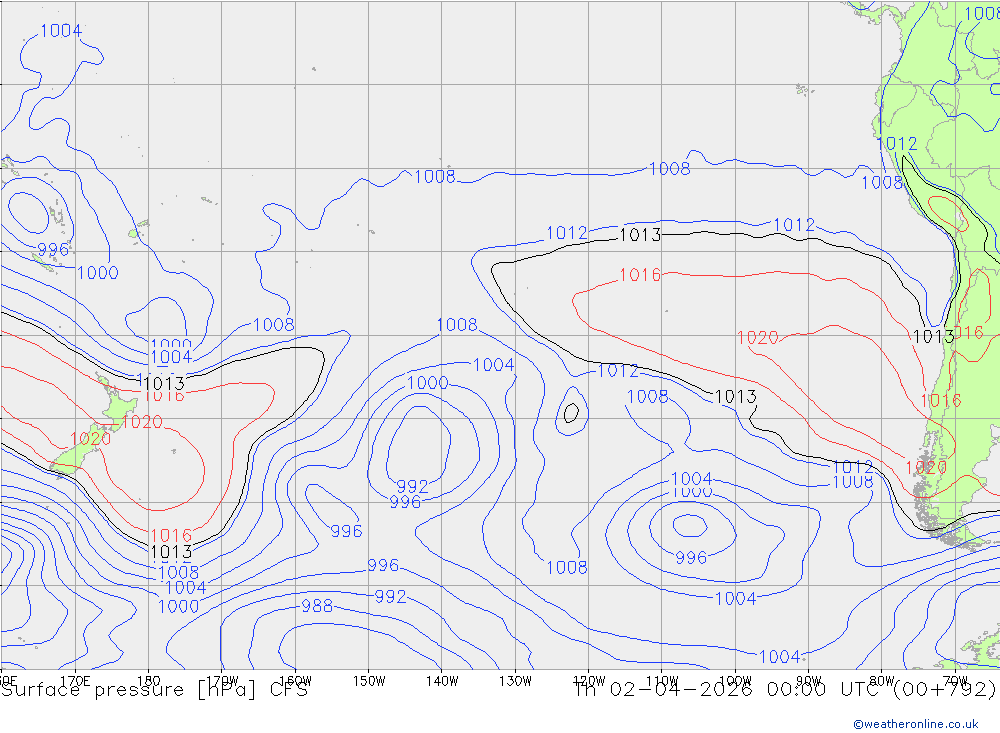This screenshot has width=1000, height=733.
Task: Click the 992 label beside the 988 label
Action: (390, 596)
